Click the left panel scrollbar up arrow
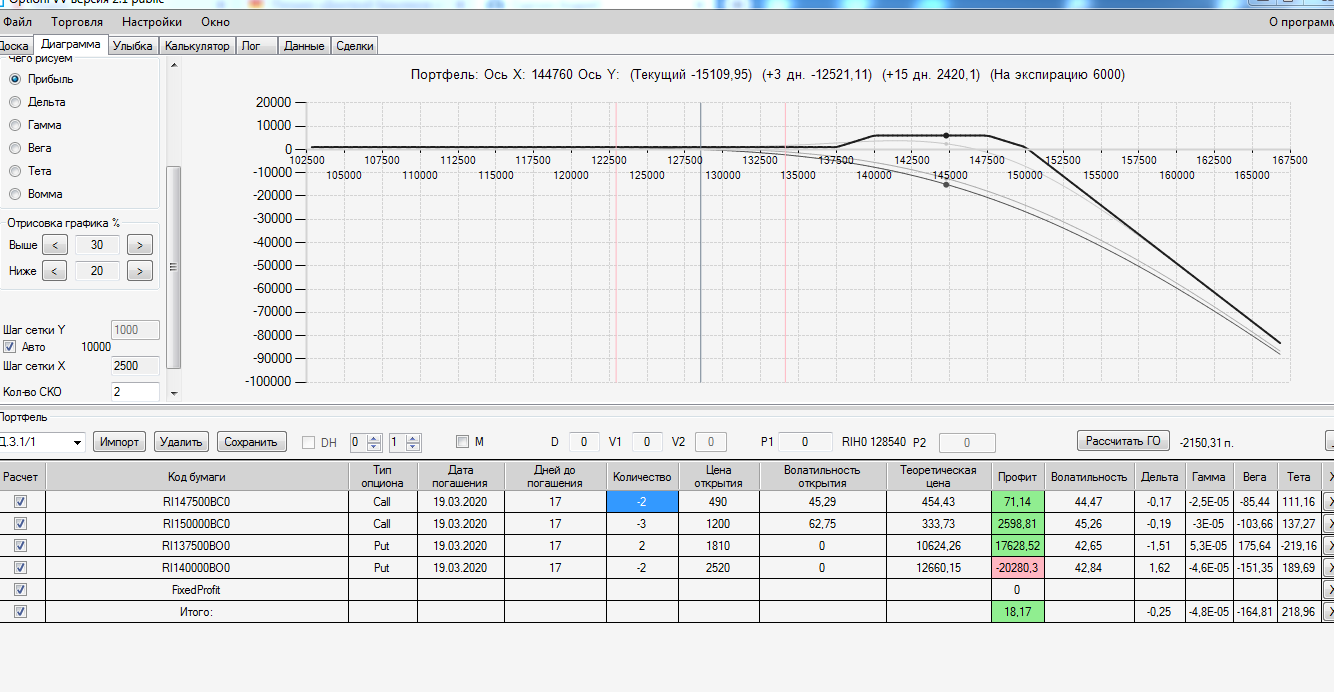1334x692 pixels. (x=174, y=66)
